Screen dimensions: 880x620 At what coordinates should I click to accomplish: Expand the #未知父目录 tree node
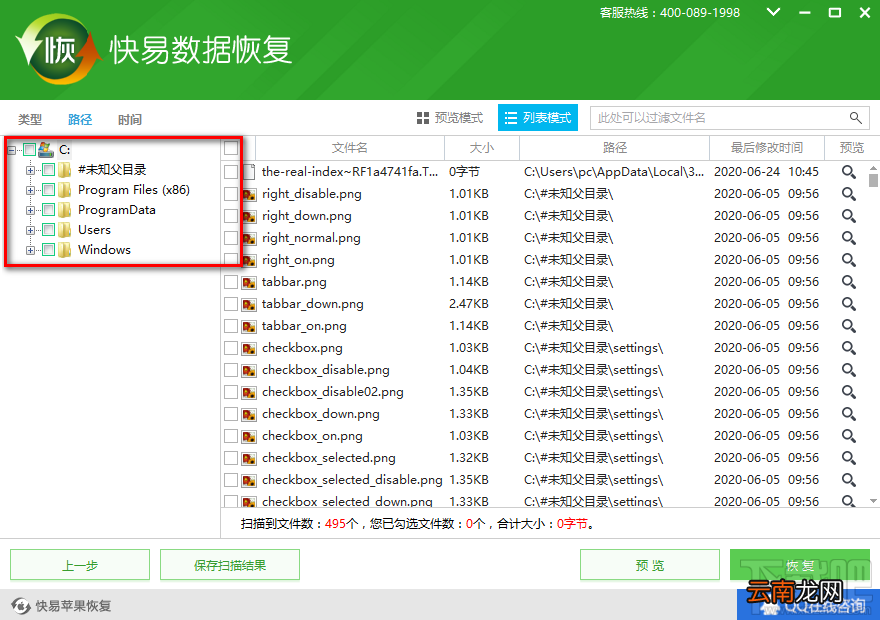pos(30,170)
